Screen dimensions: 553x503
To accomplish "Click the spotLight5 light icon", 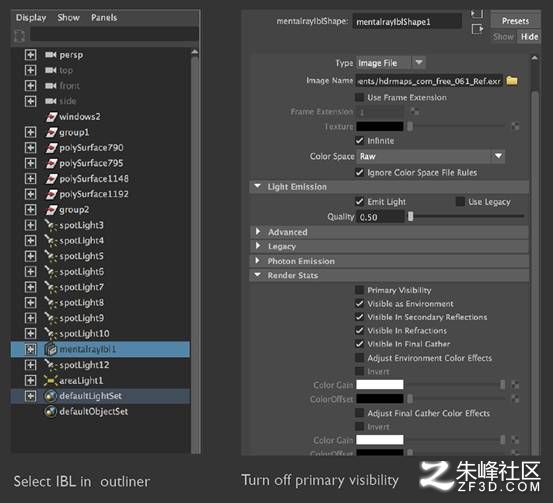I will (51, 256).
